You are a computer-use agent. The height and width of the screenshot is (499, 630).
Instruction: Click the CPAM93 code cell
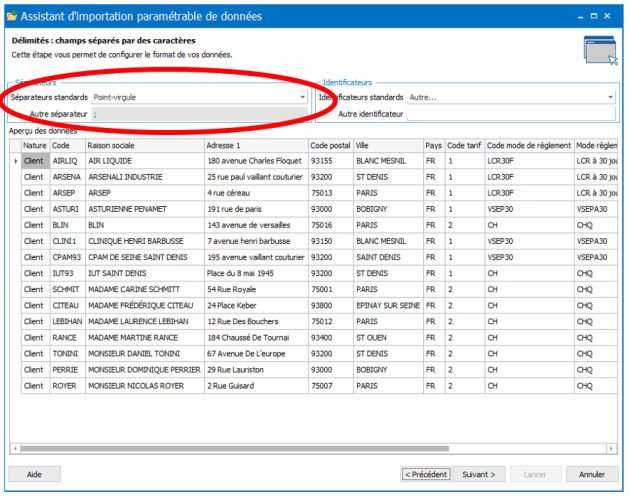pos(68,258)
